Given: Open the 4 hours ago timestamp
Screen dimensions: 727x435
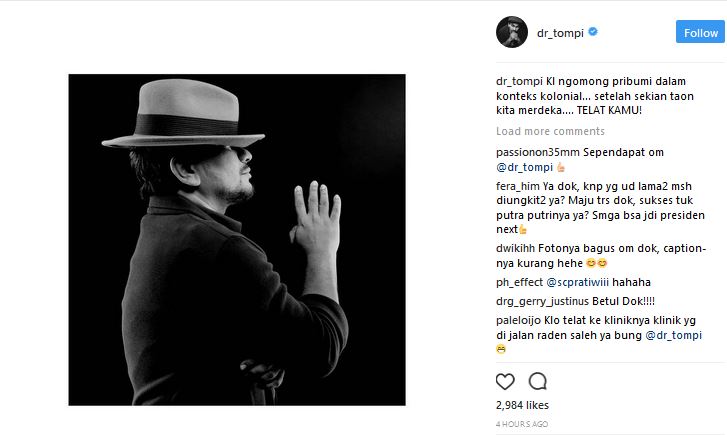Looking at the screenshot, I should coord(522,424).
